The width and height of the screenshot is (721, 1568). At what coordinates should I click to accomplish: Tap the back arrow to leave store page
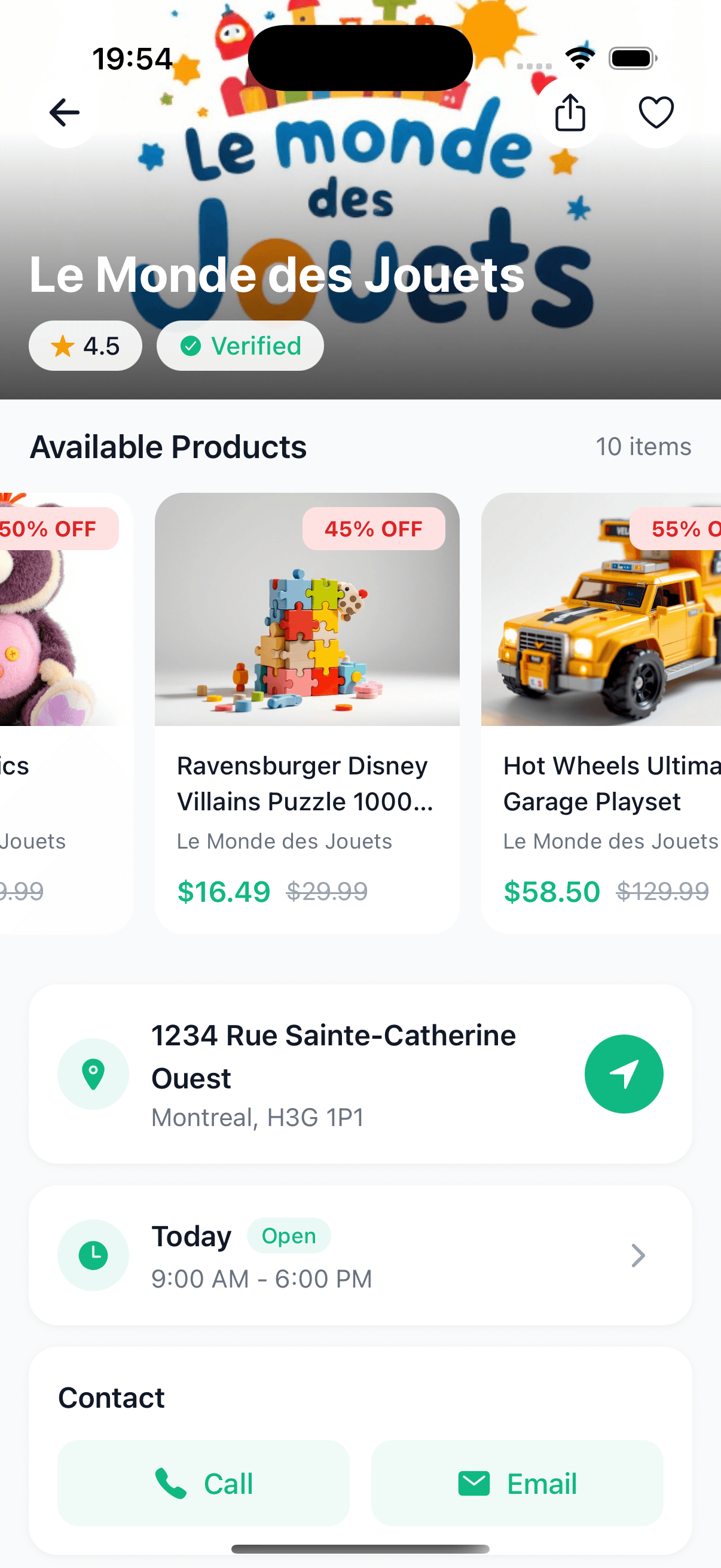(x=63, y=112)
